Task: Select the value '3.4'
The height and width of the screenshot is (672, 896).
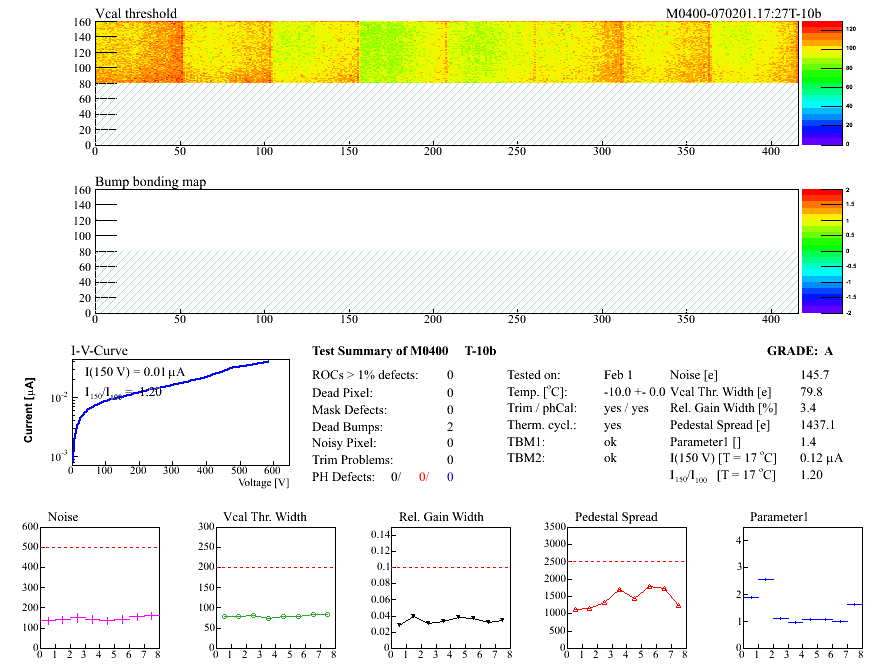Action: click(x=808, y=408)
